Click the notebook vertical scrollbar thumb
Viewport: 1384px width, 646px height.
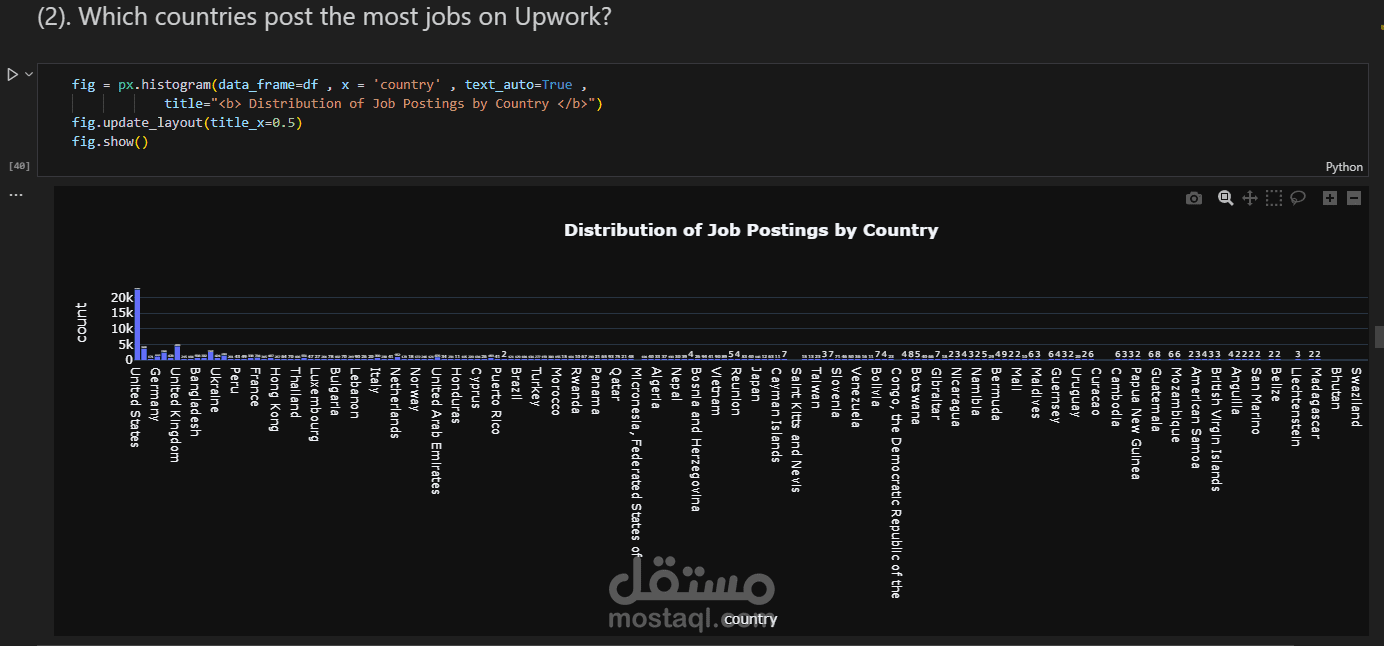pos(1379,336)
